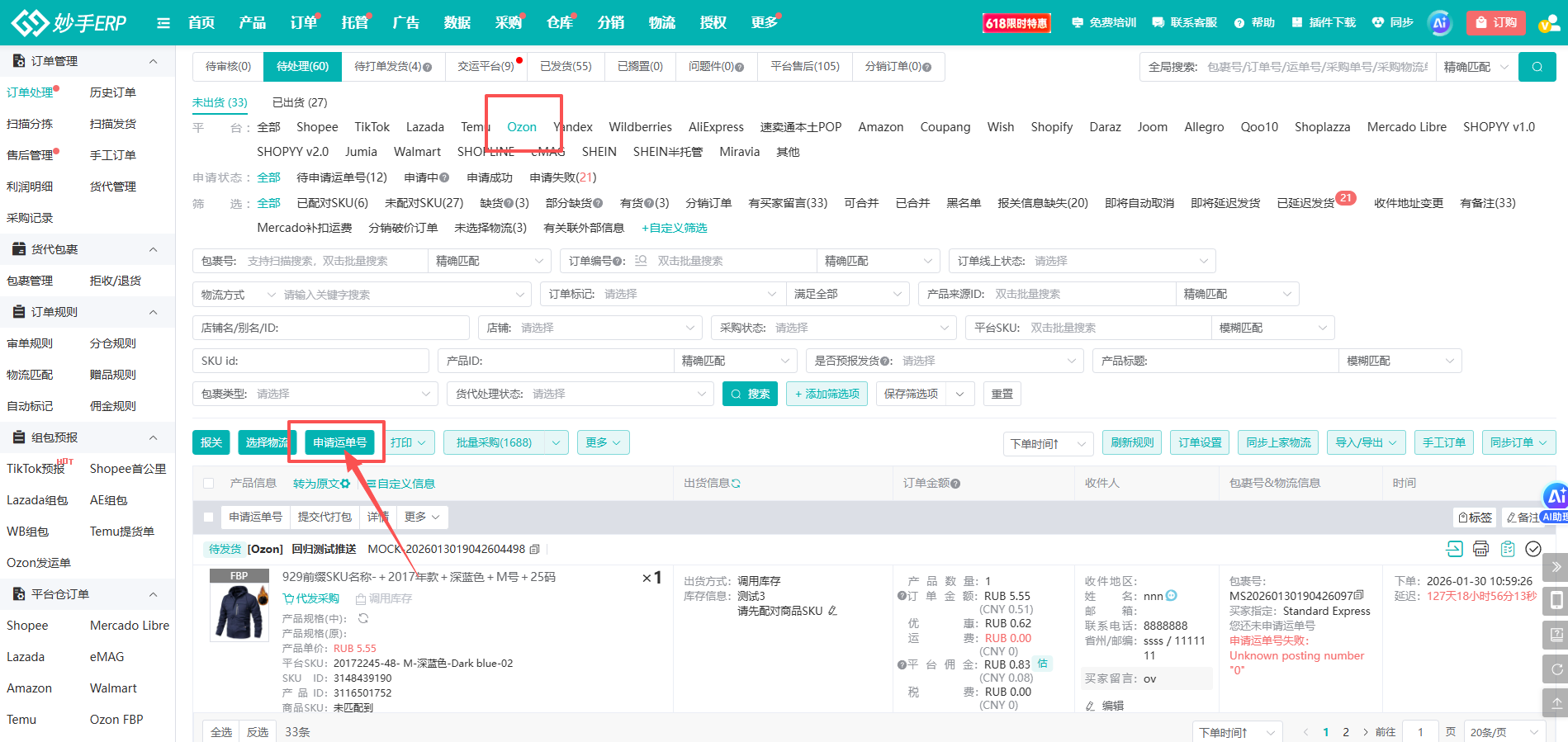Toggle the checkbox in the order action row
The width and height of the screenshot is (1568, 742).
click(x=209, y=518)
